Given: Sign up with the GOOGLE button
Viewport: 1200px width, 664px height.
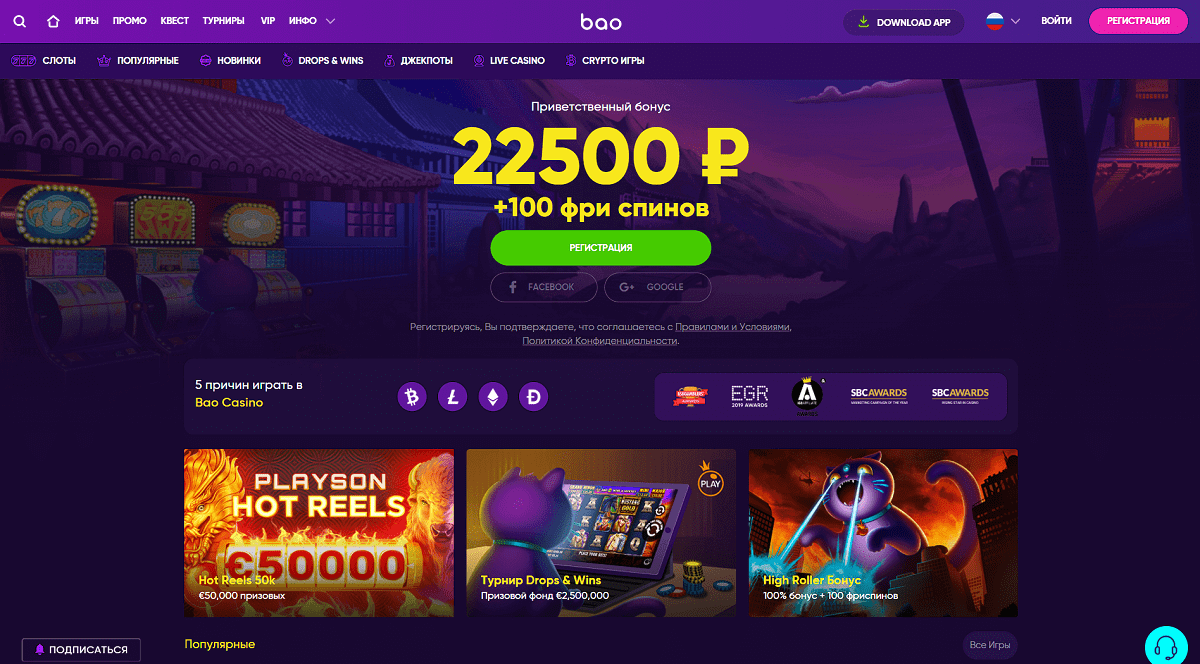Looking at the screenshot, I should 658,287.
